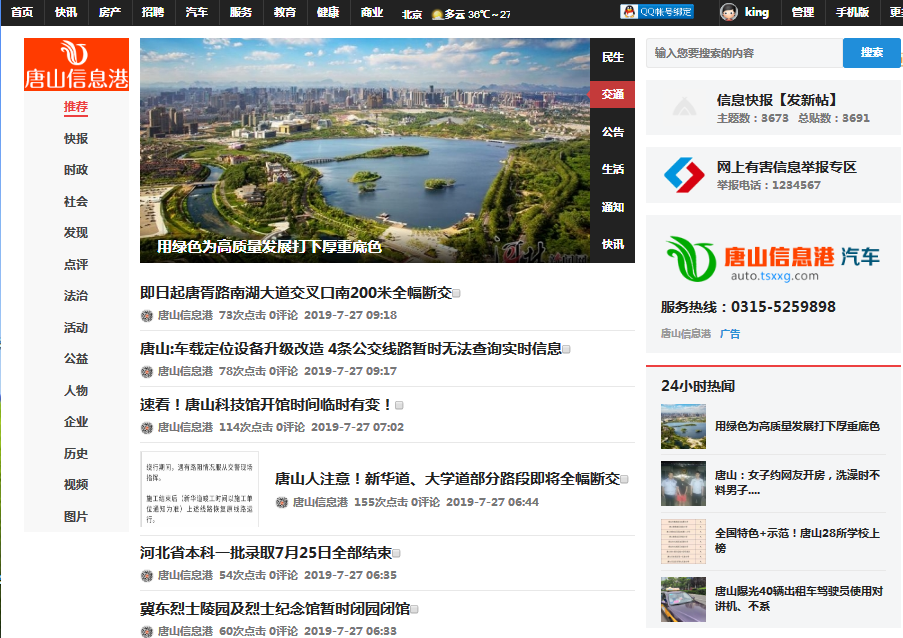Open the 管理 menu in top bar

(x=802, y=12)
